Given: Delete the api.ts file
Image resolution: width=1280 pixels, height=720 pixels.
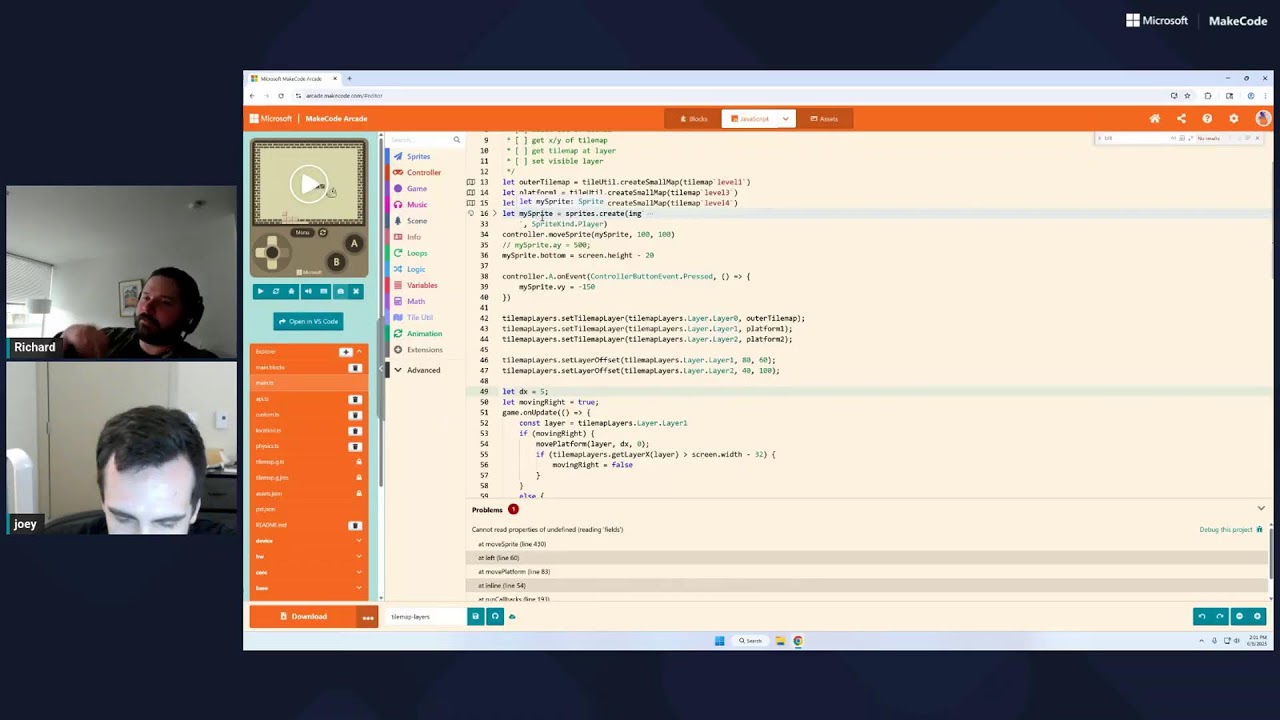Looking at the screenshot, I should (354, 399).
